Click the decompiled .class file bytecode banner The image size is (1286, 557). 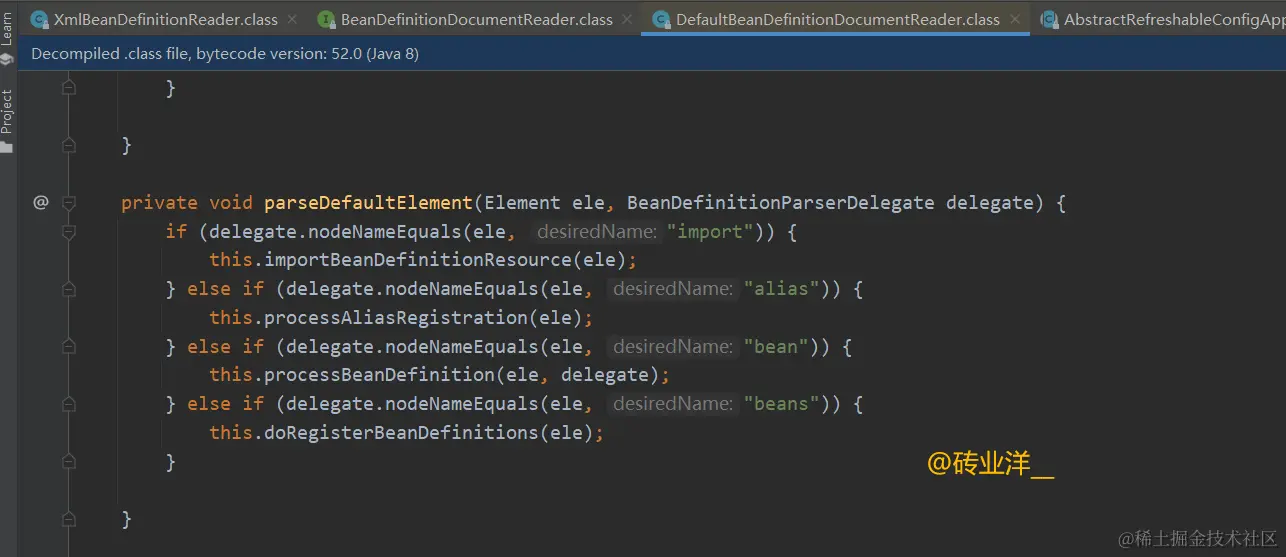coord(652,54)
